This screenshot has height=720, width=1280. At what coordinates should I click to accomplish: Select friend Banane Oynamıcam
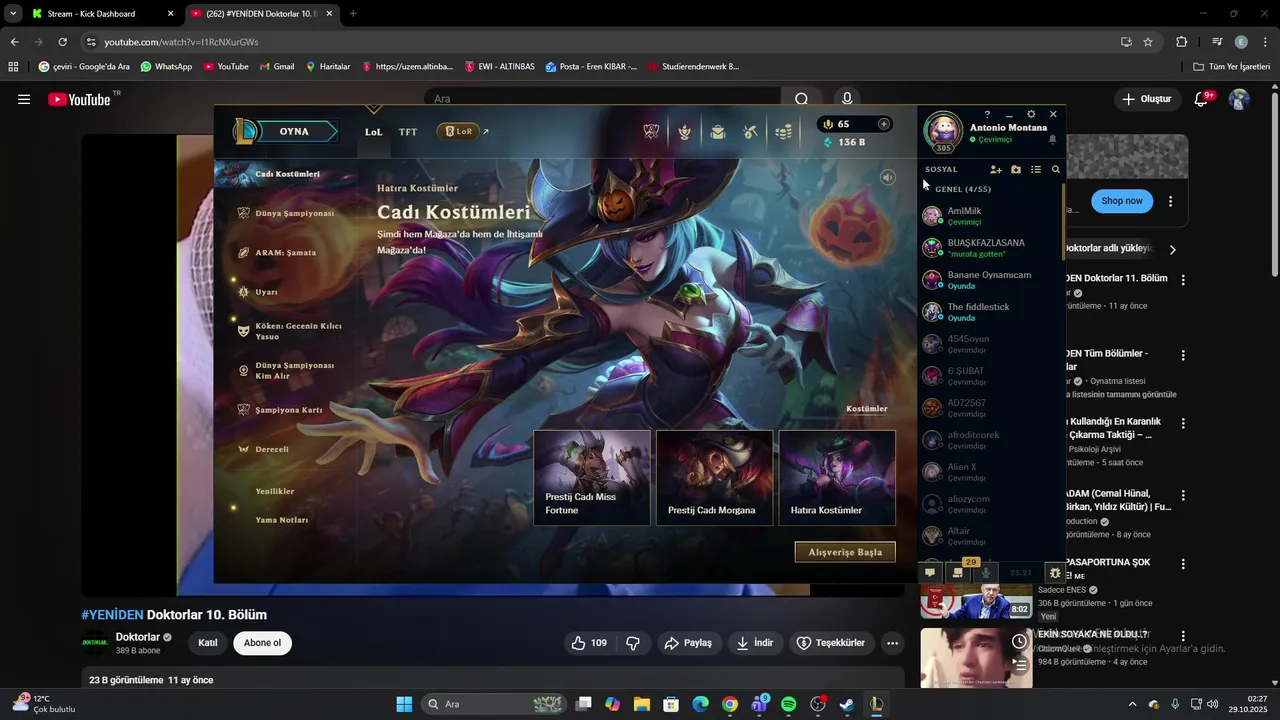click(x=988, y=280)
